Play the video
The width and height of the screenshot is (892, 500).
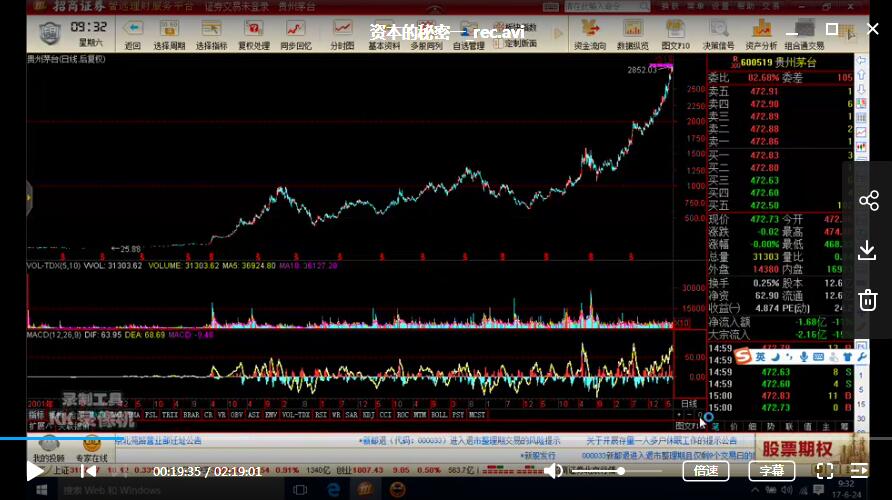point(35,471)
